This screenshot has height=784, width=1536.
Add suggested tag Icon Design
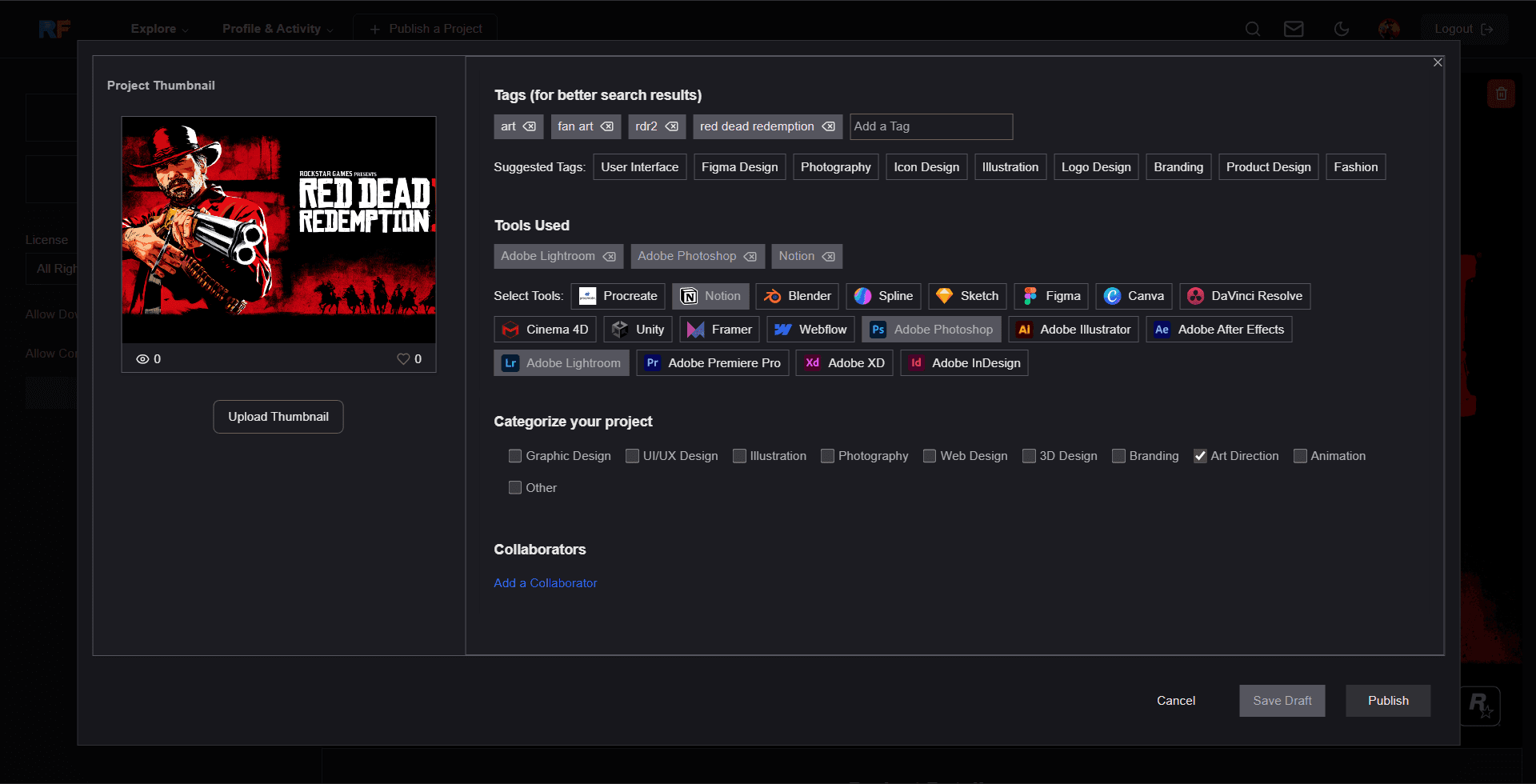pyautogui.click(x=926, y=167)
